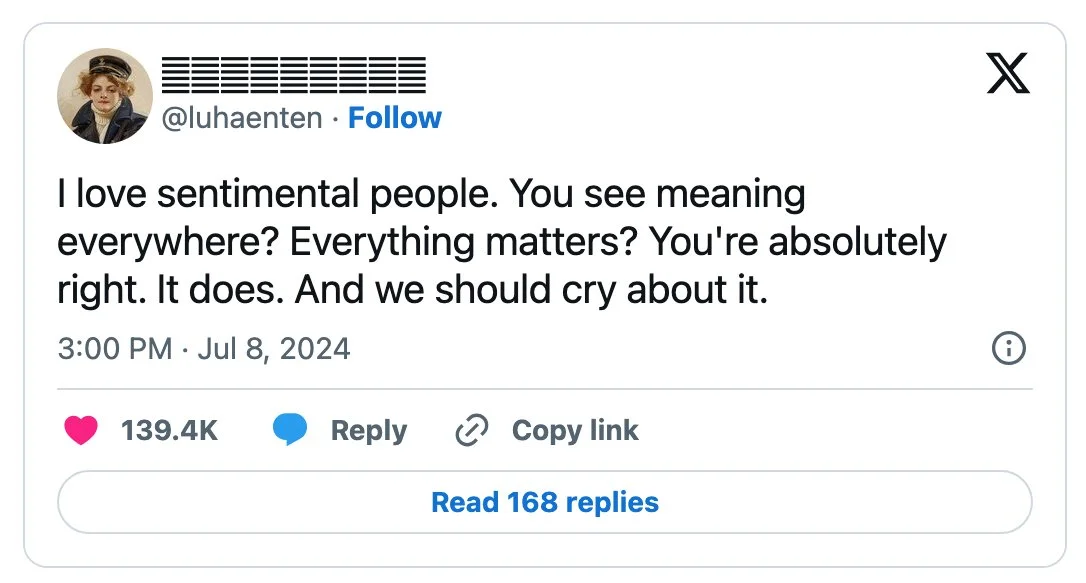This screenshot has width=1086, height=583.
Task: Click the 139.4K likes count
Action: [x=169, y=430]
